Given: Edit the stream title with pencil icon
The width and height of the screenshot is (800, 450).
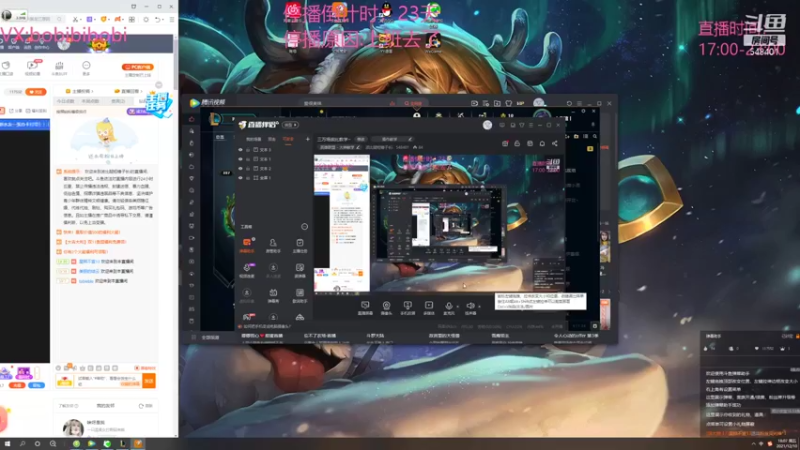Looking at the screenshot, I should [410, 139].
